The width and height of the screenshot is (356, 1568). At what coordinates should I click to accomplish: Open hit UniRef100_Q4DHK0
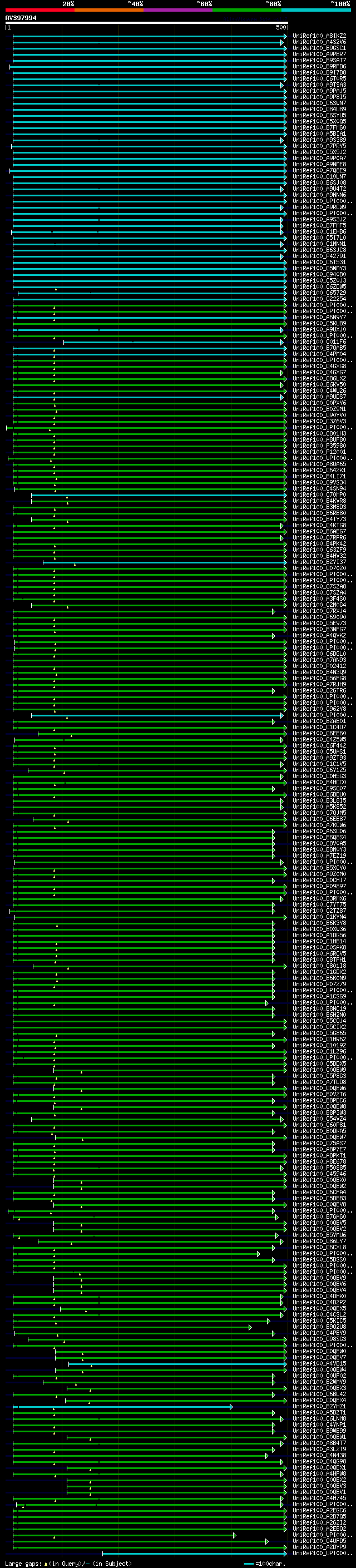pyautogui.click(x=319, y=1297)
